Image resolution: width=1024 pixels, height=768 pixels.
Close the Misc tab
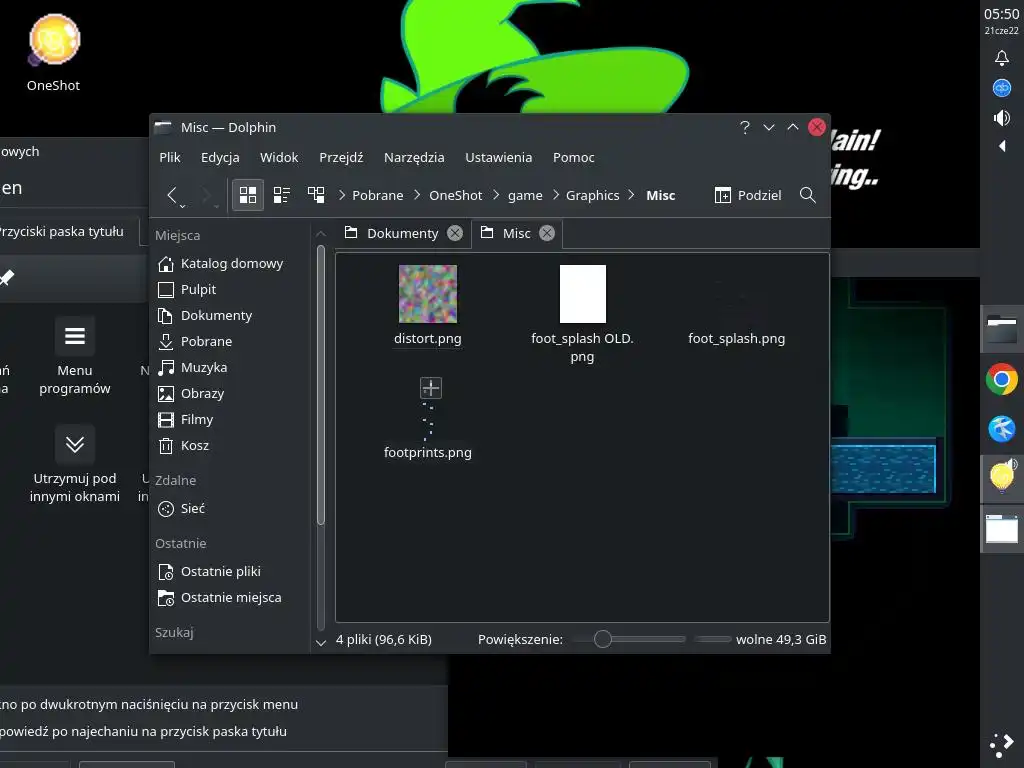[x=547, y=233]
